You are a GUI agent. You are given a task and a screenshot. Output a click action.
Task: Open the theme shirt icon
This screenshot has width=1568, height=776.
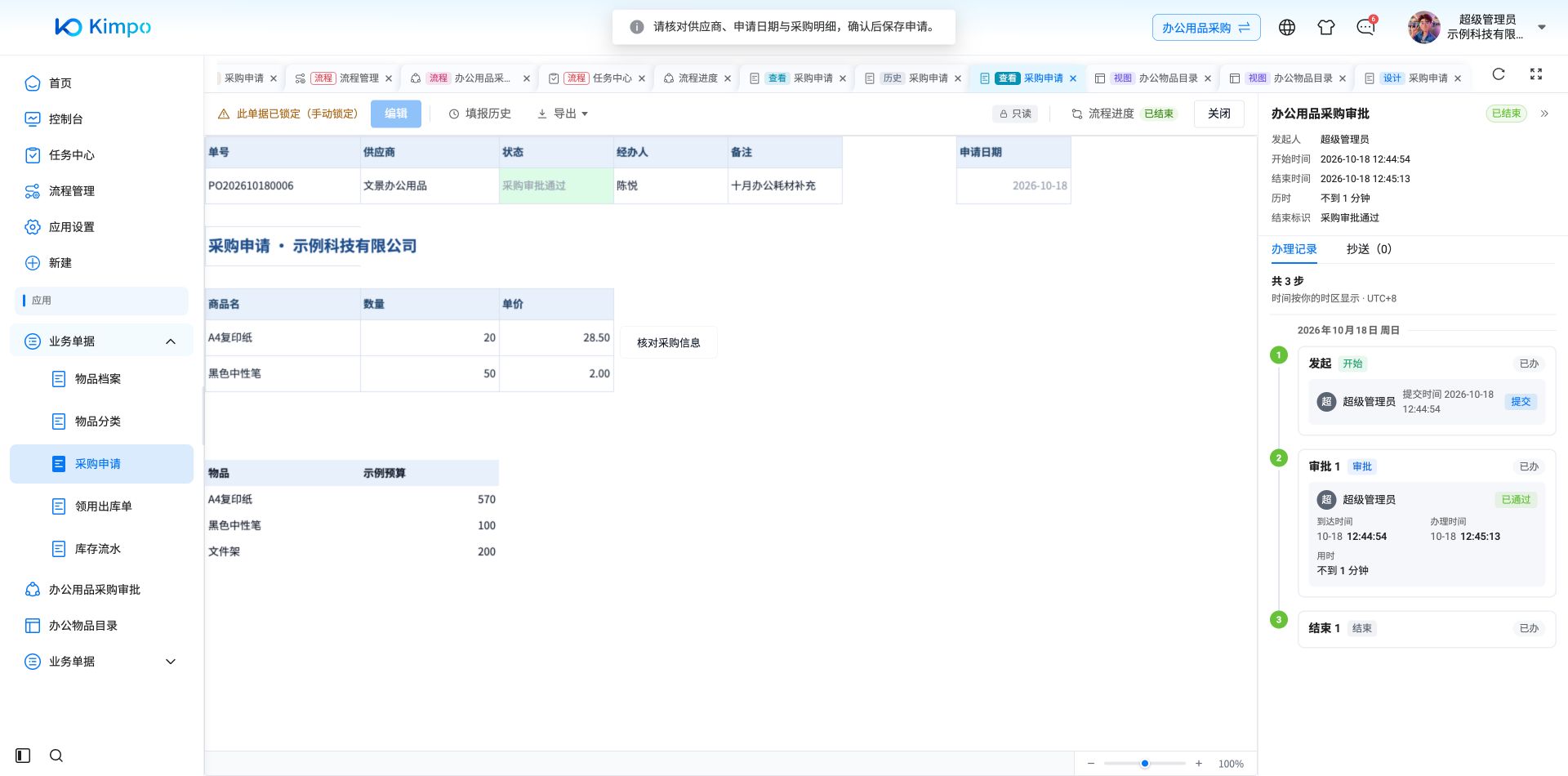[x=1326, y=27]
